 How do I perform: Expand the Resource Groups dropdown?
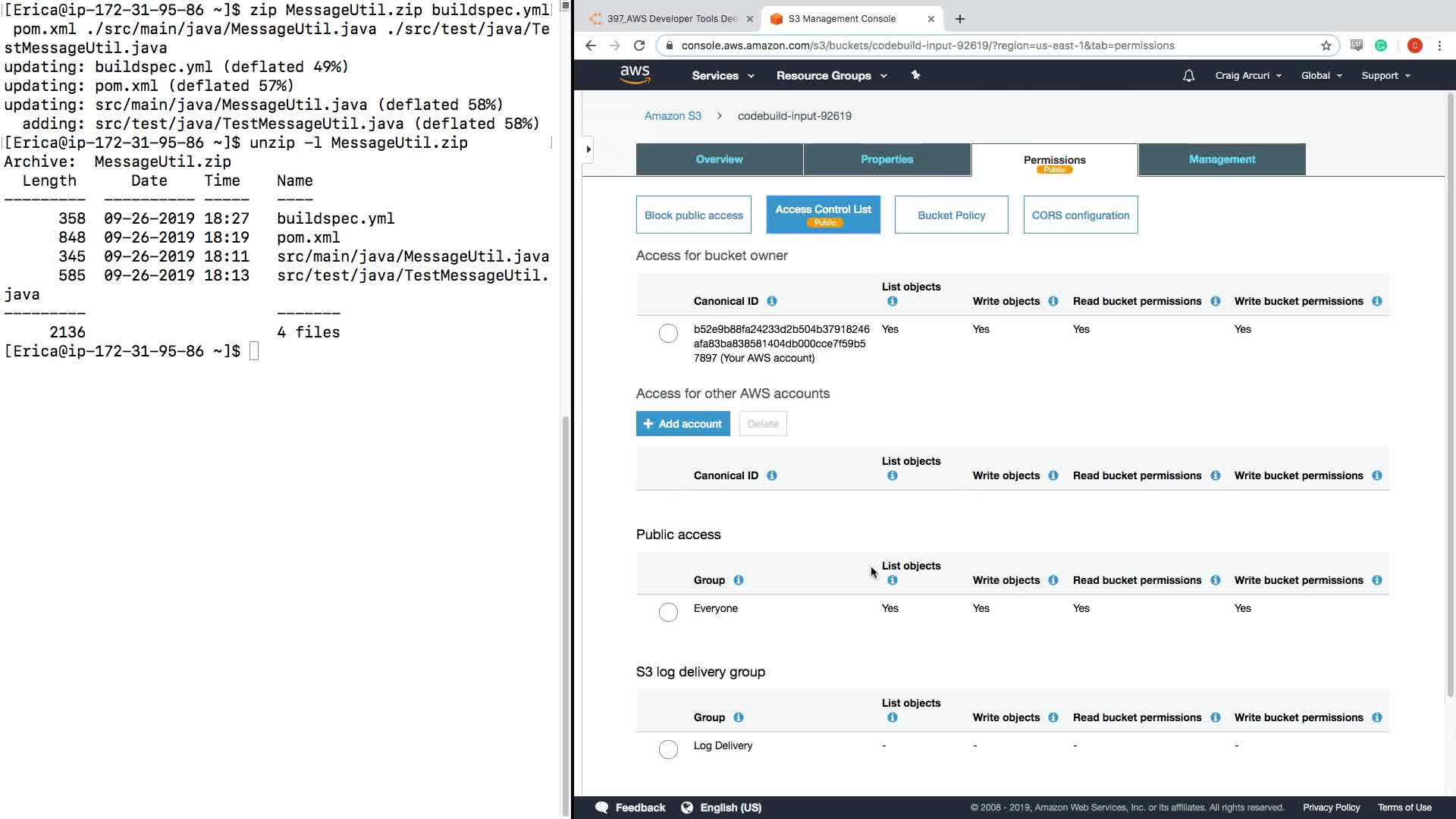(831, 76)
